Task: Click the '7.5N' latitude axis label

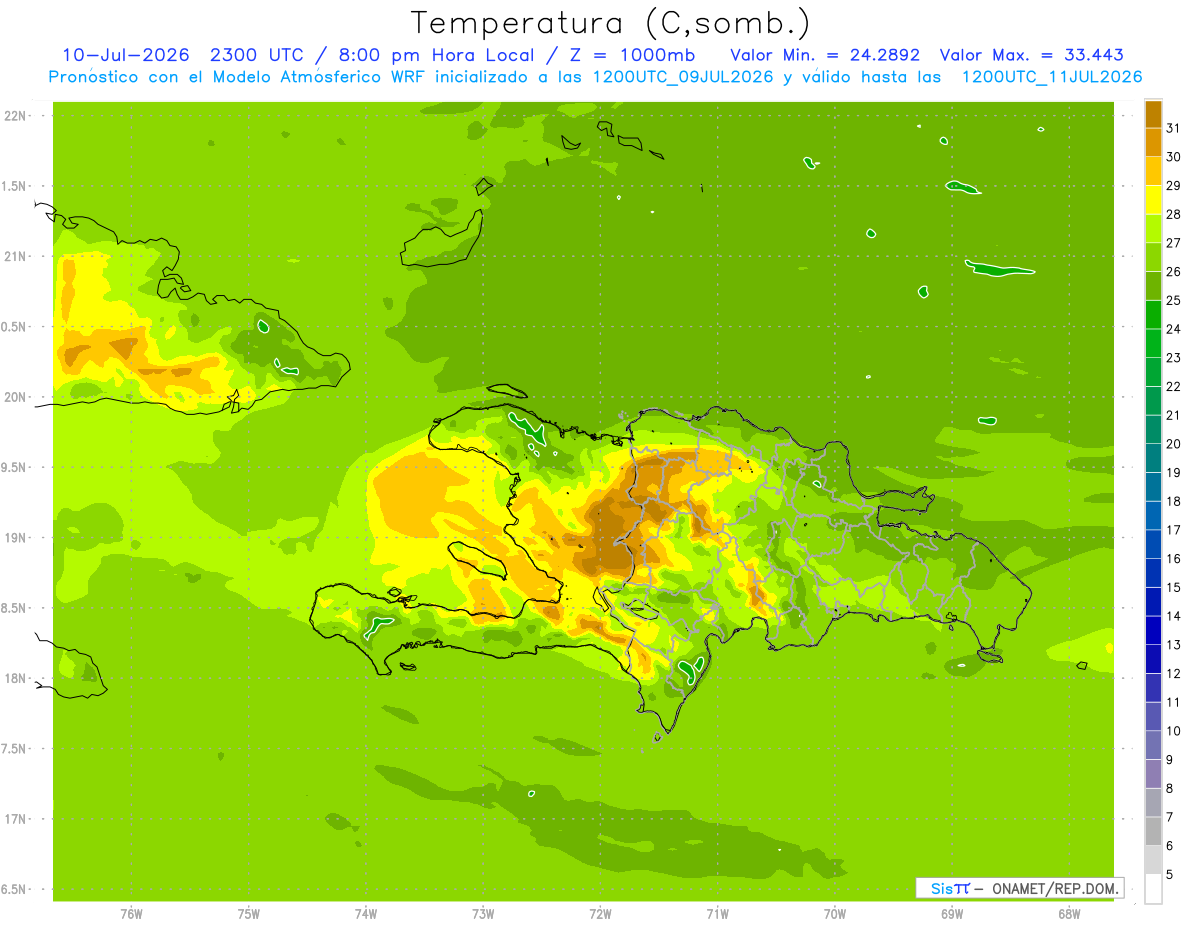Action: pyautogui.click(x=15, y=749)
